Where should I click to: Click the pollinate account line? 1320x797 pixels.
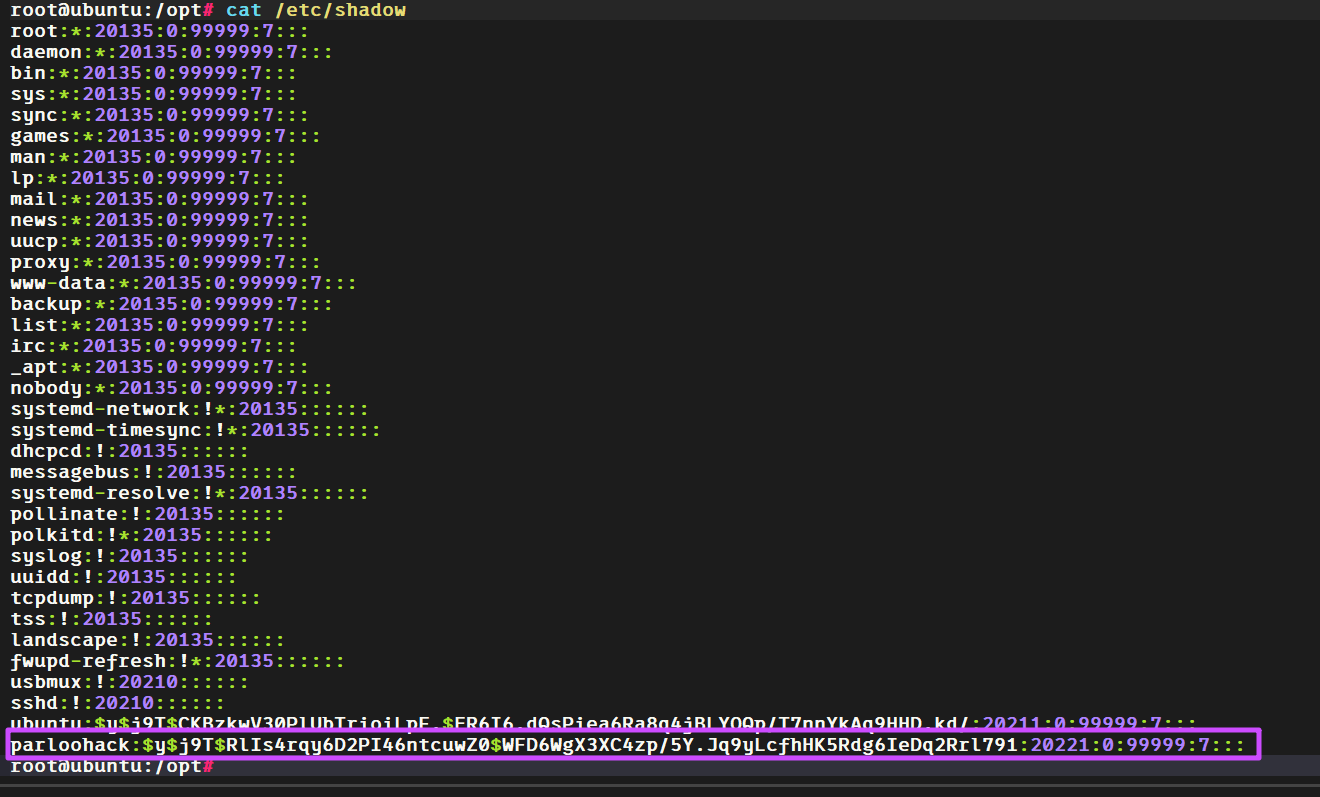click(x=147, y=514)
